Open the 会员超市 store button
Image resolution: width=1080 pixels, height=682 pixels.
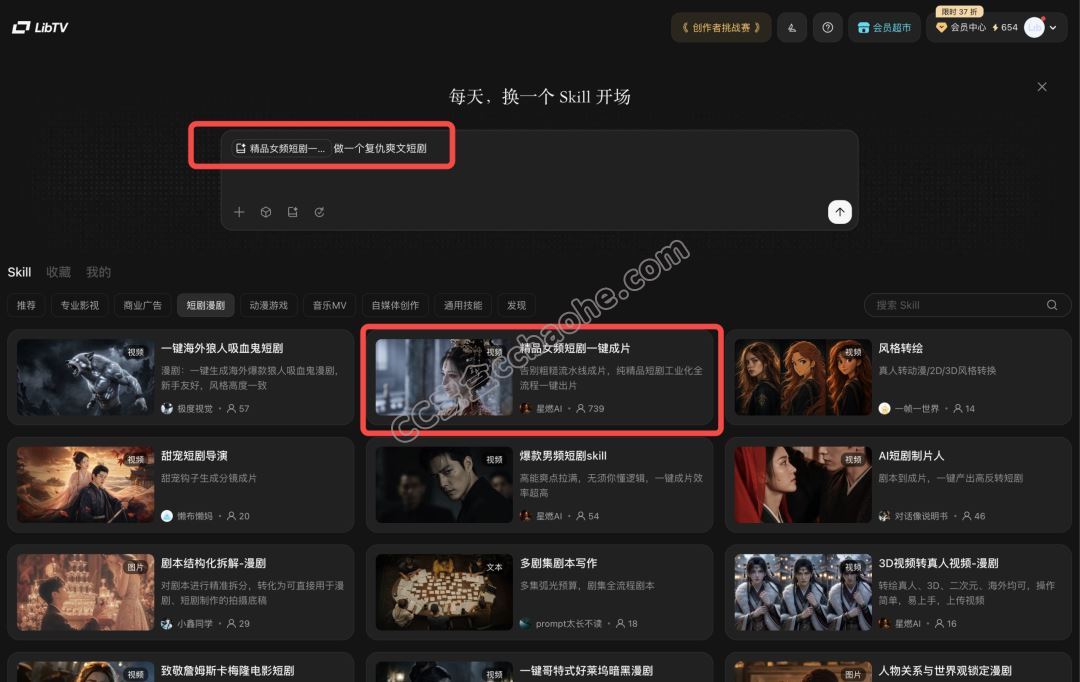[884, 28]
